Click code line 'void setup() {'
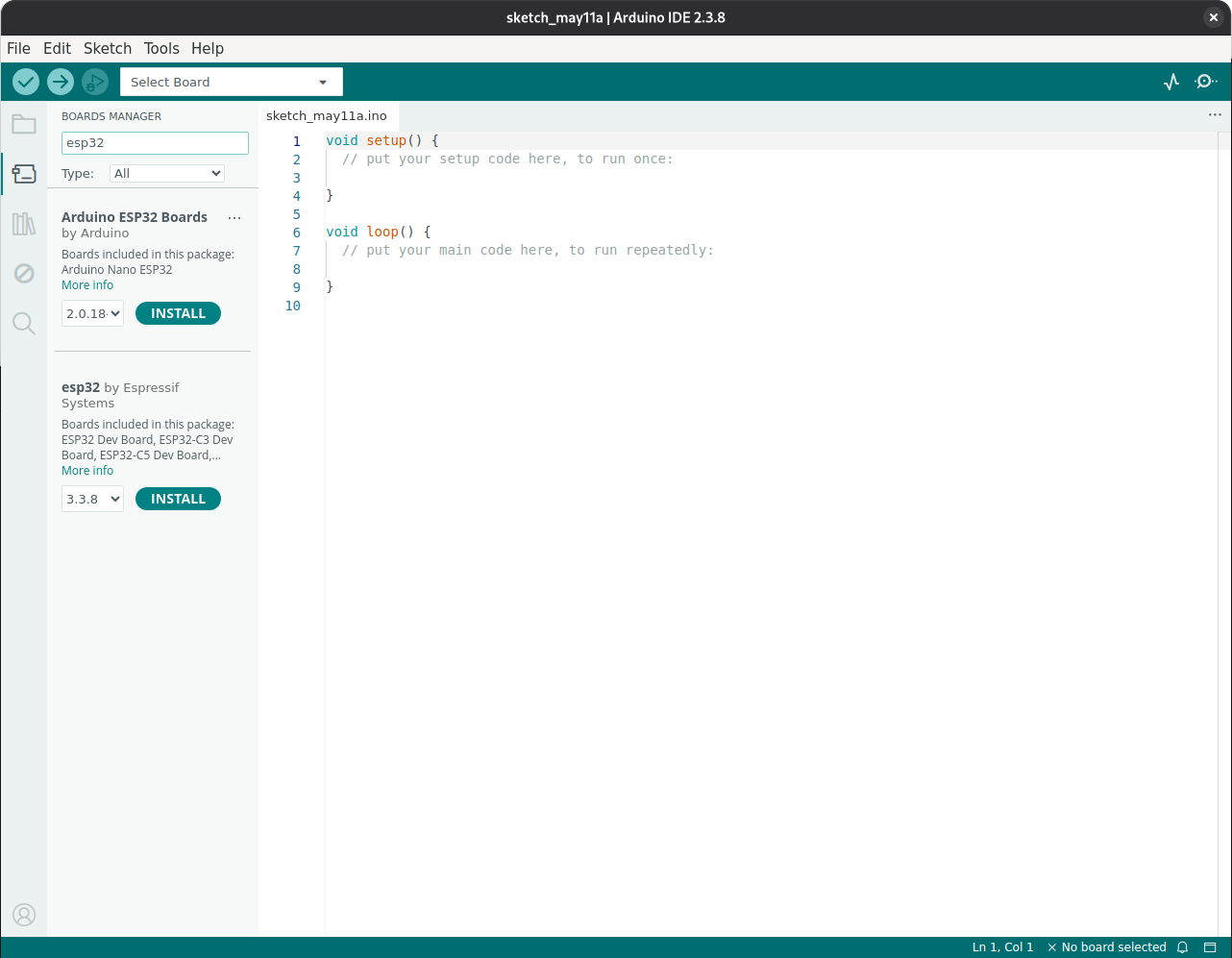 pyautogui.click(x=382, y=140)
